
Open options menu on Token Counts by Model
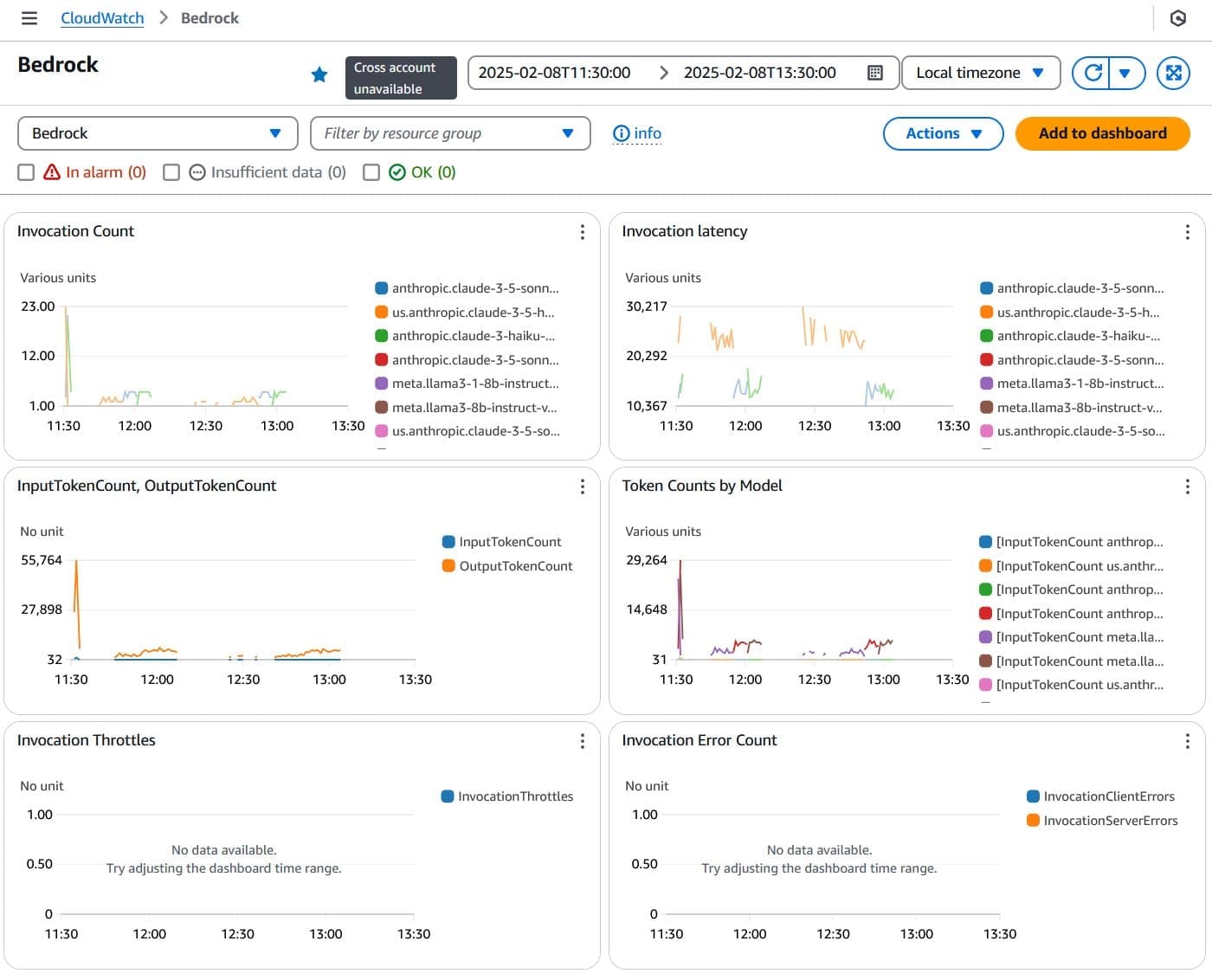click(1187, 487)
